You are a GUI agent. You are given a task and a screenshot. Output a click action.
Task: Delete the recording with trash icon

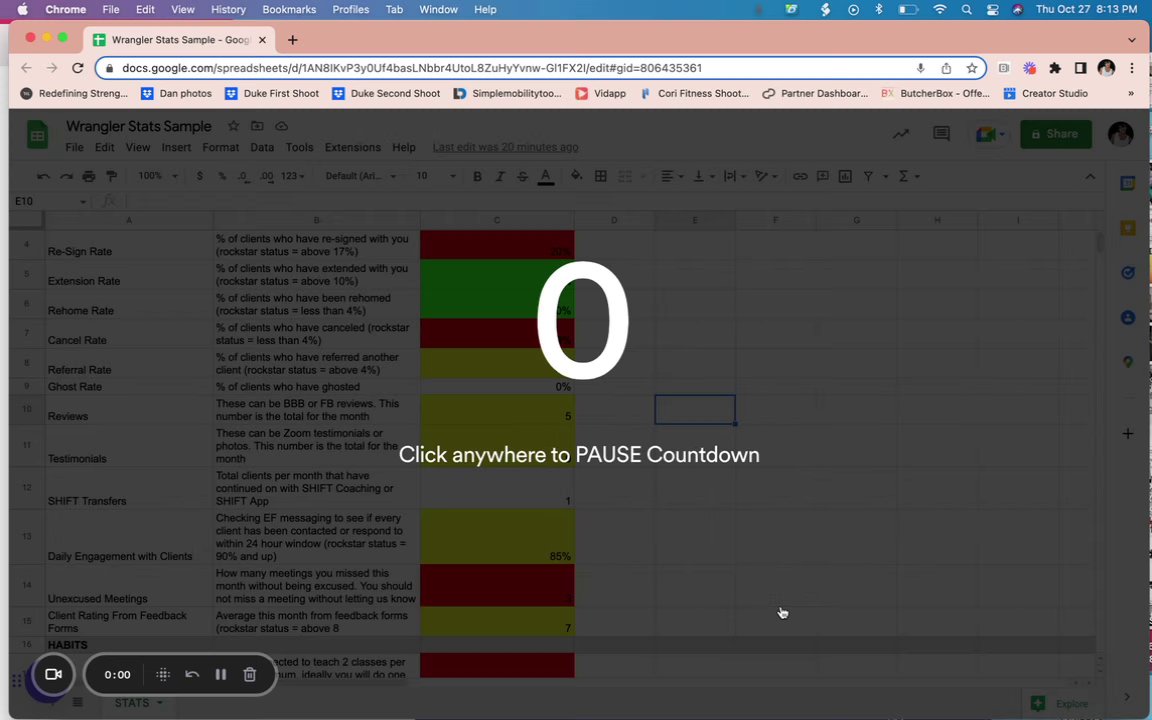click(250, 674)
